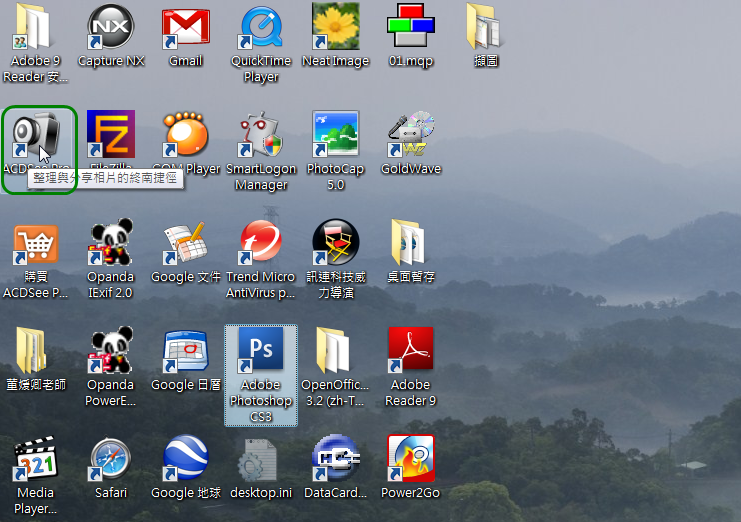This screenshot has width=741, height=522.
Task: Click the Safari compass icon
Action: pos(111,458)
